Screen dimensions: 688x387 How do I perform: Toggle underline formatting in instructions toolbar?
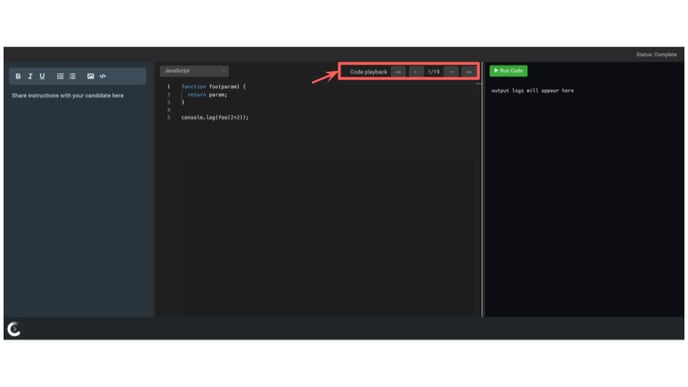click(x=42, y=76)
